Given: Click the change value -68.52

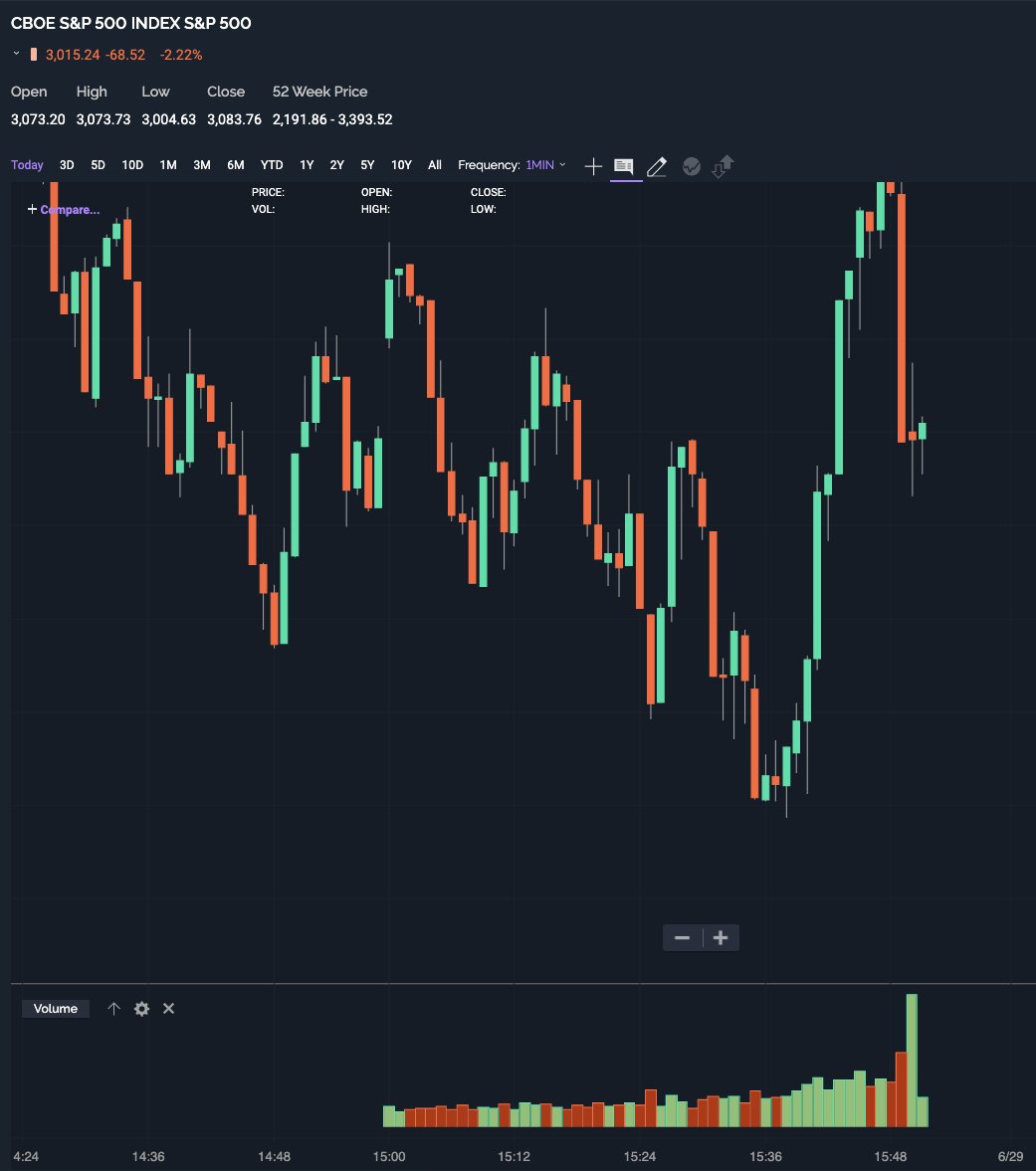Looking at the screenshot, I should [x=124, y=55].
